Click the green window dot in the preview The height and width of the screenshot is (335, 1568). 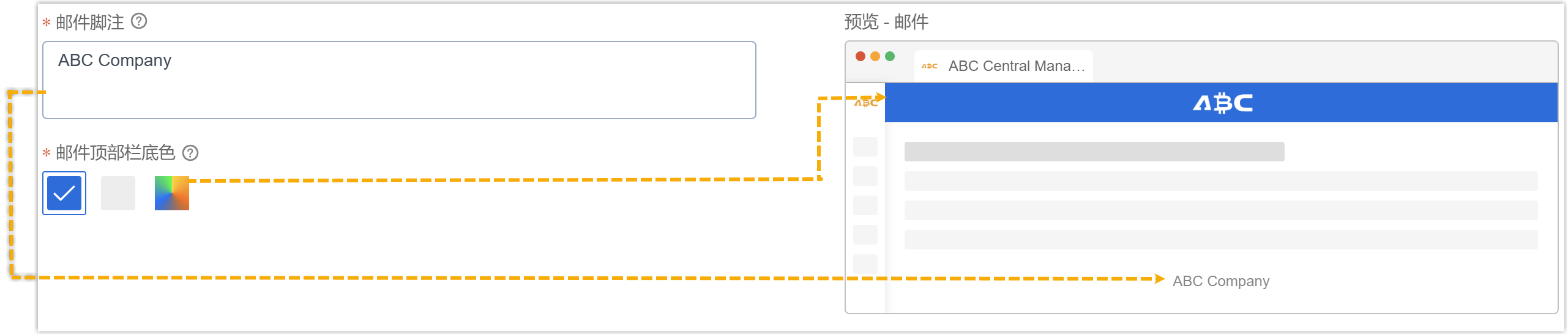[x=890, y=56]
